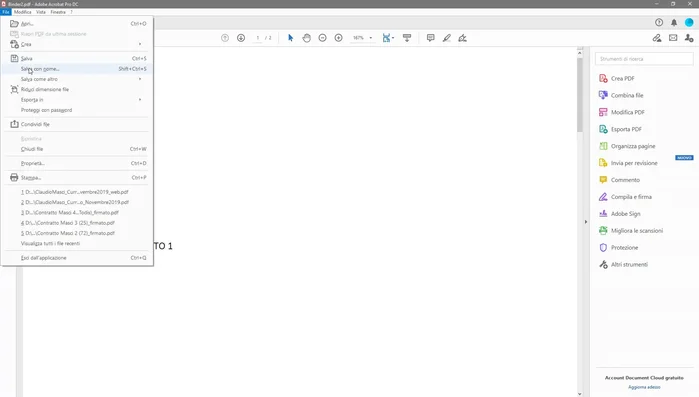Screen dimensions: 699x397
Task: Activate the hand pan tool
Action: point(307,38)
